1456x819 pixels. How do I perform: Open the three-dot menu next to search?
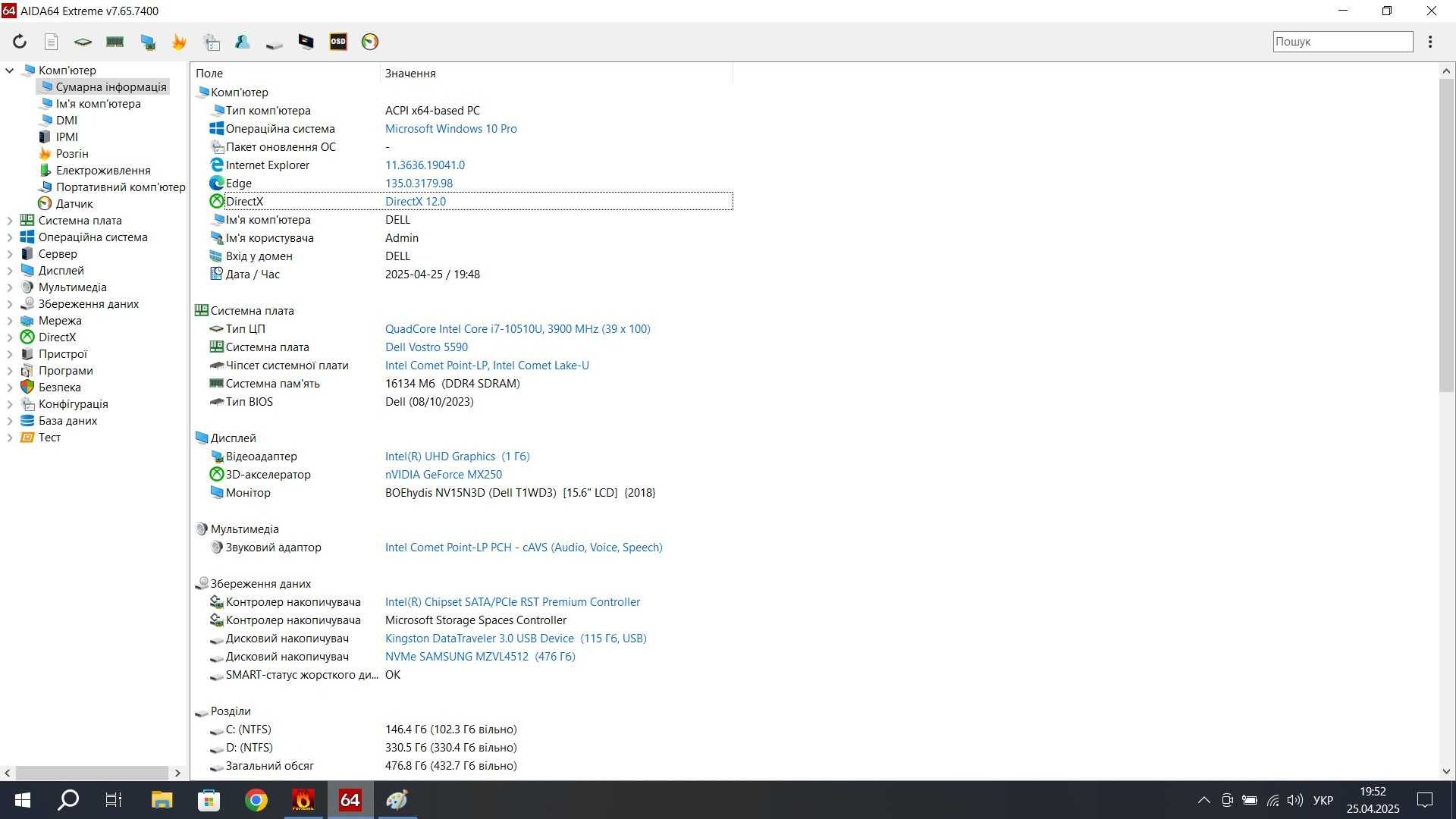(x=1430, y=42)
